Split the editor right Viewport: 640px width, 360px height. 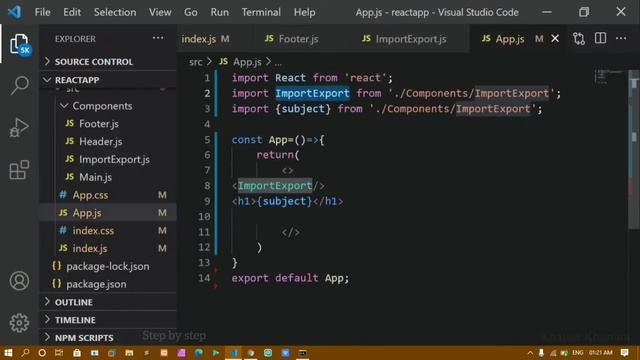600,38
